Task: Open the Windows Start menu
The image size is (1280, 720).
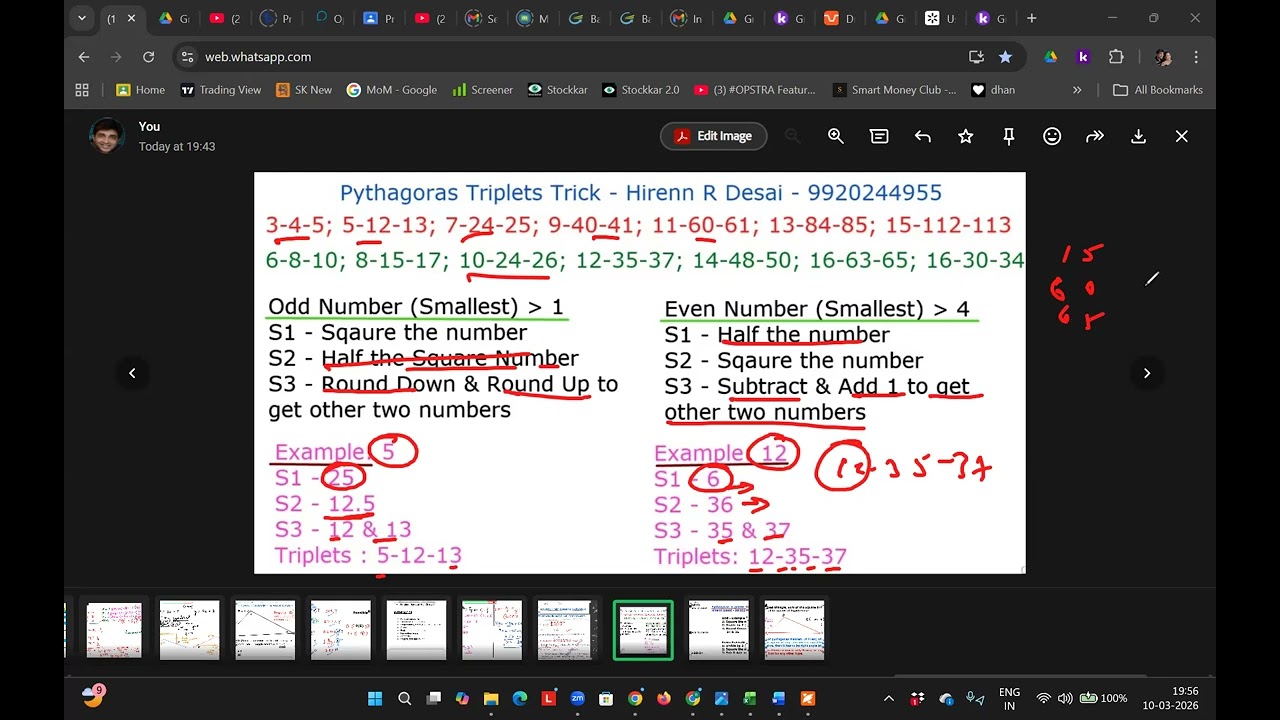Action: 375,699
